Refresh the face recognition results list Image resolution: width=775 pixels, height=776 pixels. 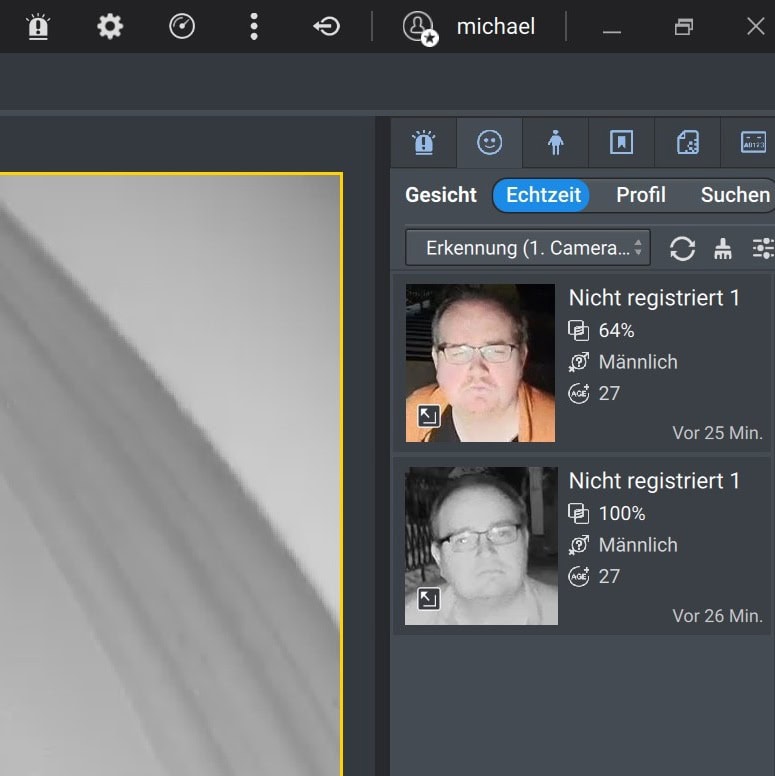coord(682,248)
